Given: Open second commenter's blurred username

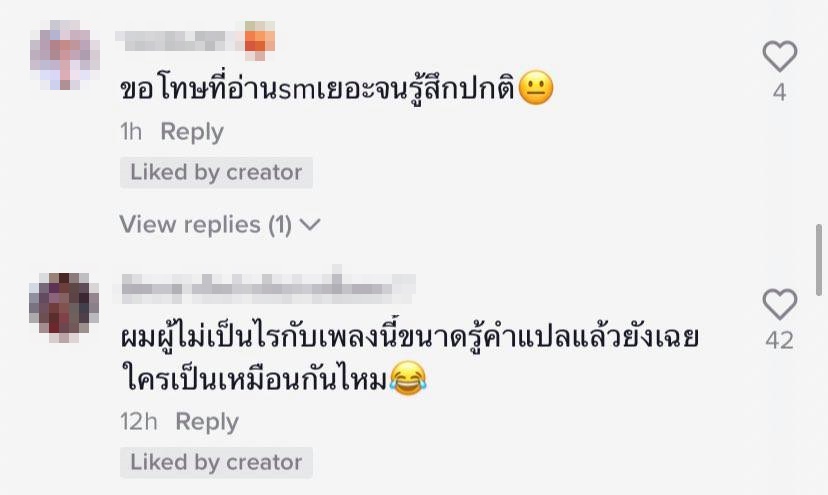Looking at the screenshot, I should click(268, 288).
